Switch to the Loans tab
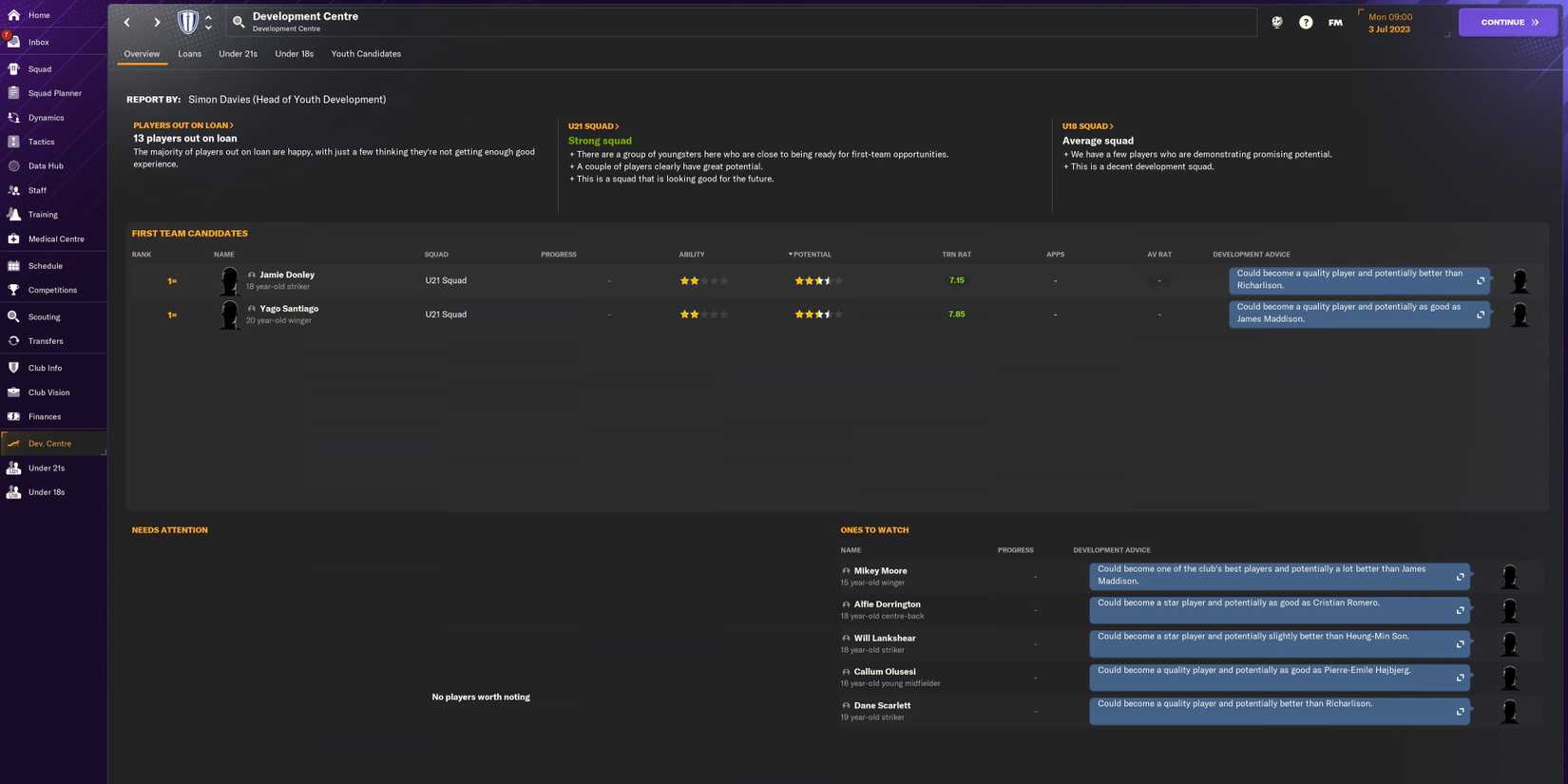This screenshot has width=1568, height=784. tap(189, 54)
